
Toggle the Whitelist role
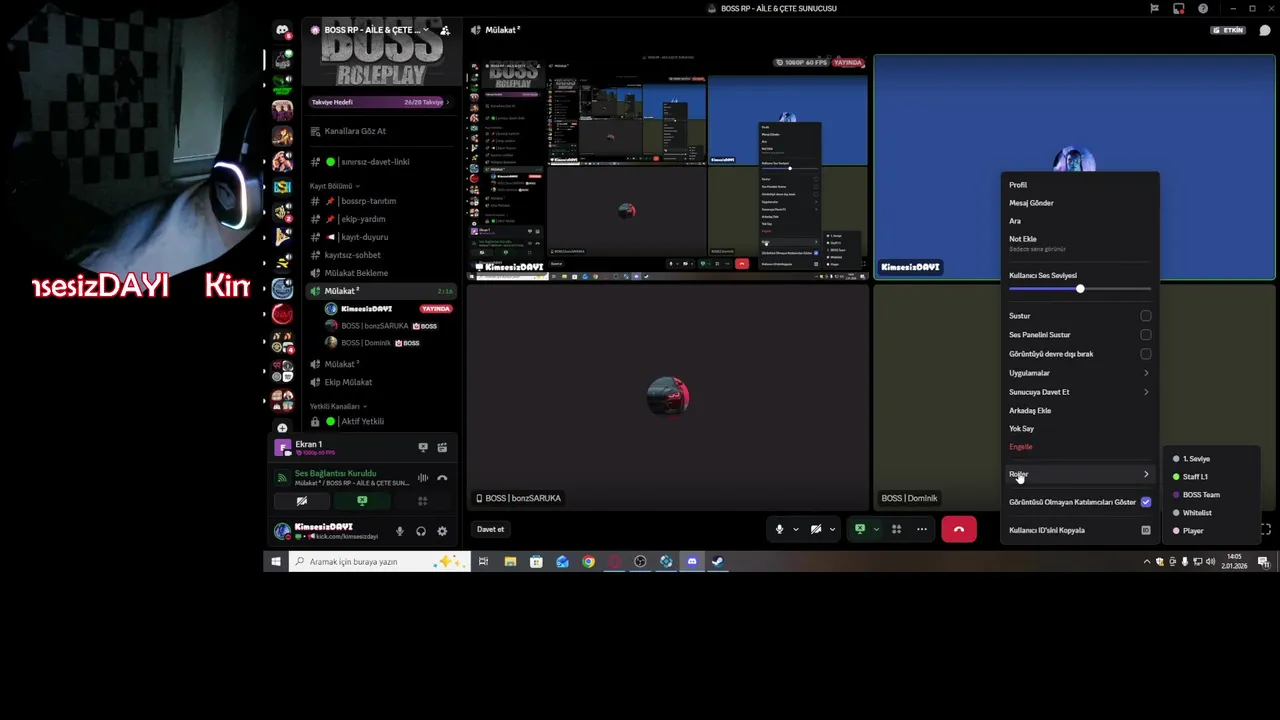coord(1210,513)
